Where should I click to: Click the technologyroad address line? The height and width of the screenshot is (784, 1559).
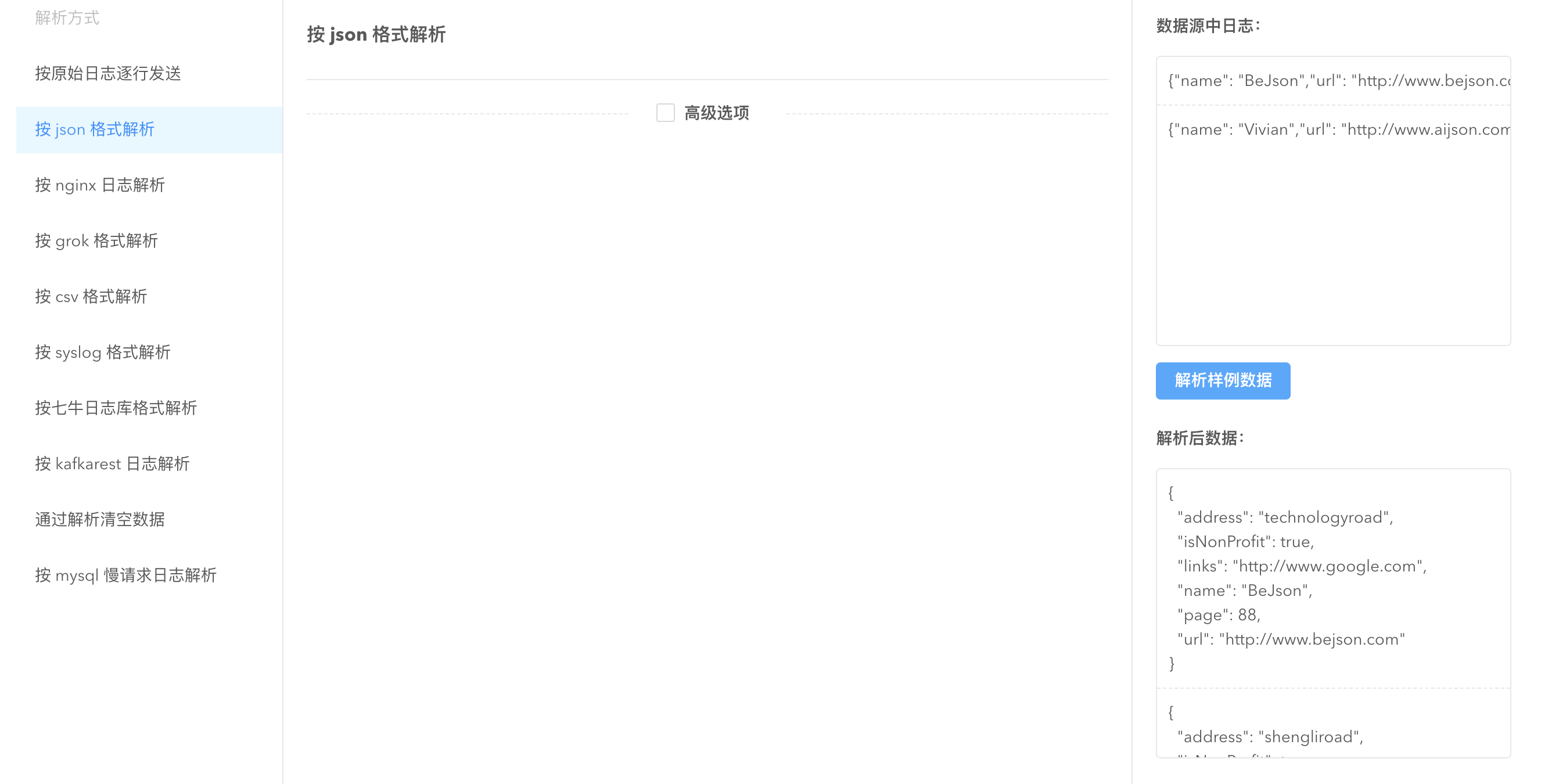tap(1285, 517)
